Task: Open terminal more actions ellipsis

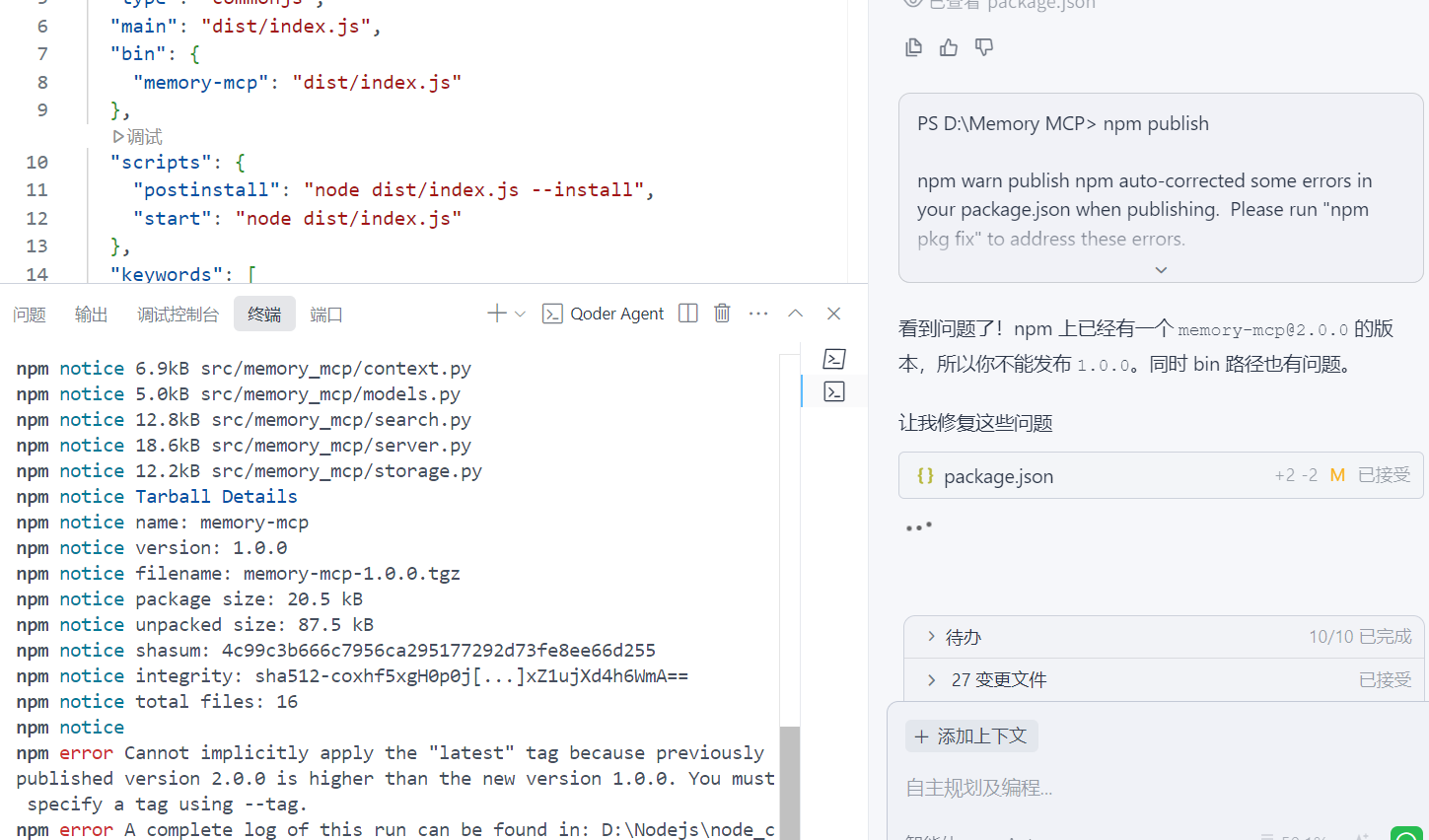Action: coord(758,314)
